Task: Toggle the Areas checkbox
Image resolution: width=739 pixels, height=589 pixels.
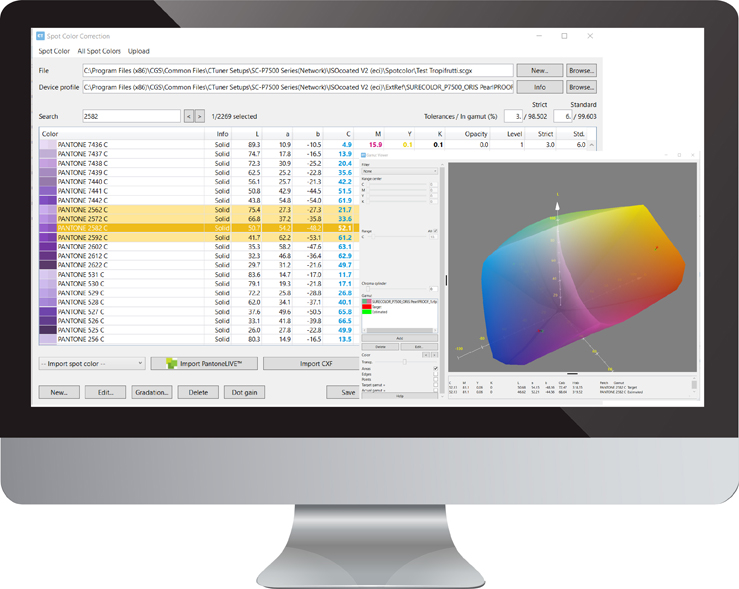Action: tap(435, 368)
